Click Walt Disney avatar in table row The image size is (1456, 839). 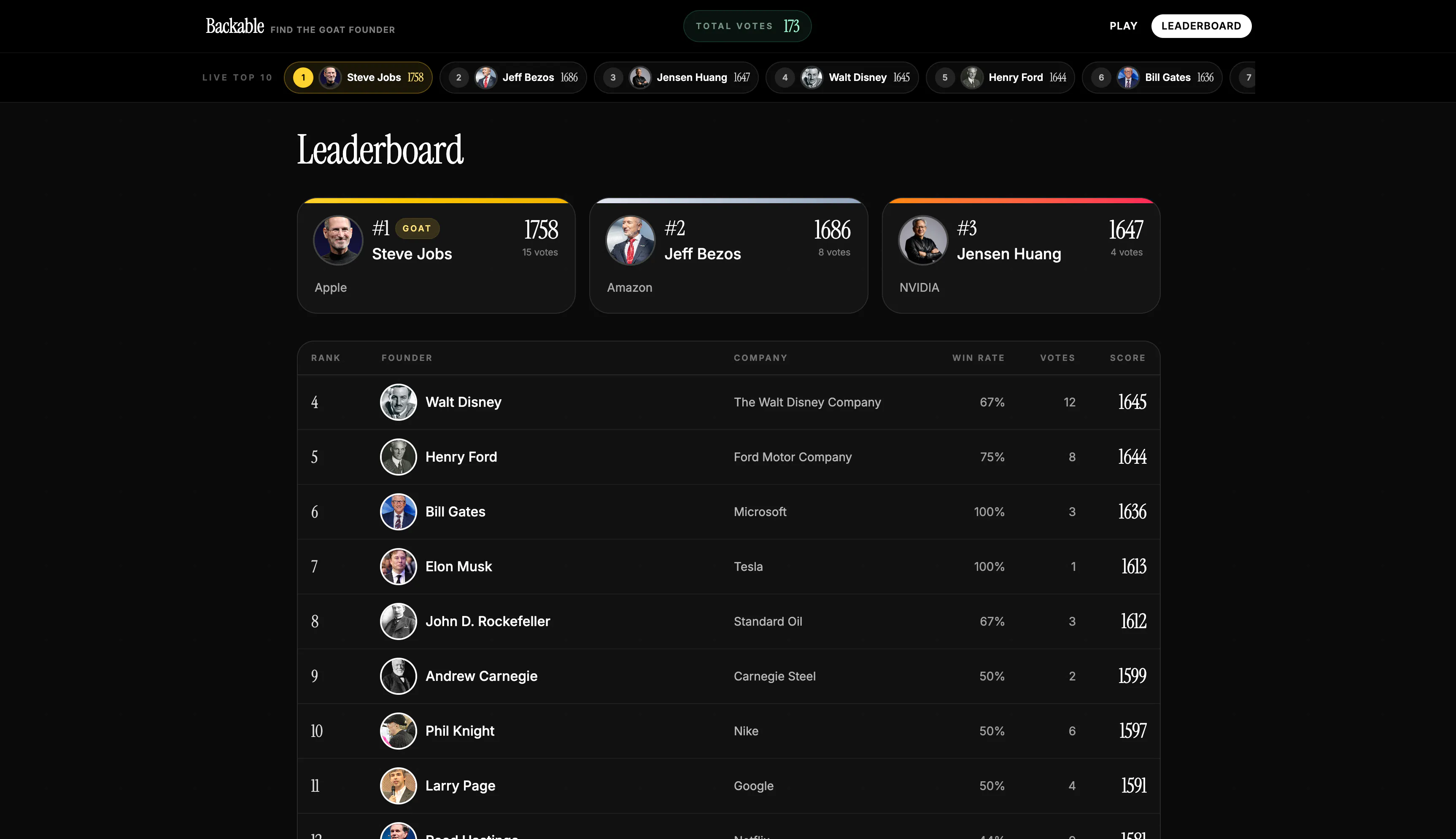pos(398,402)
